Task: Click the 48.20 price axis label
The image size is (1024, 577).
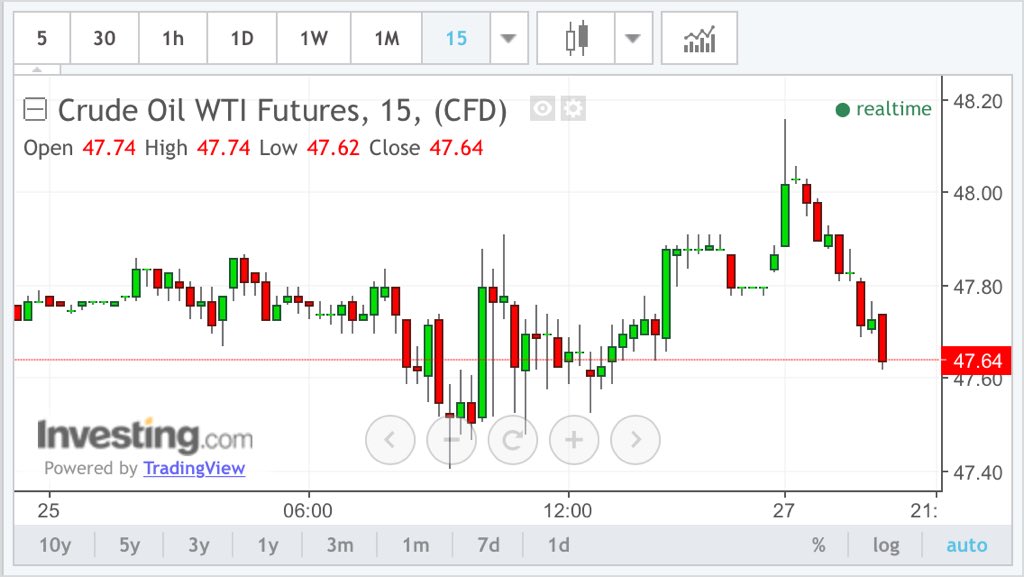Action: (x=978, y=101)
